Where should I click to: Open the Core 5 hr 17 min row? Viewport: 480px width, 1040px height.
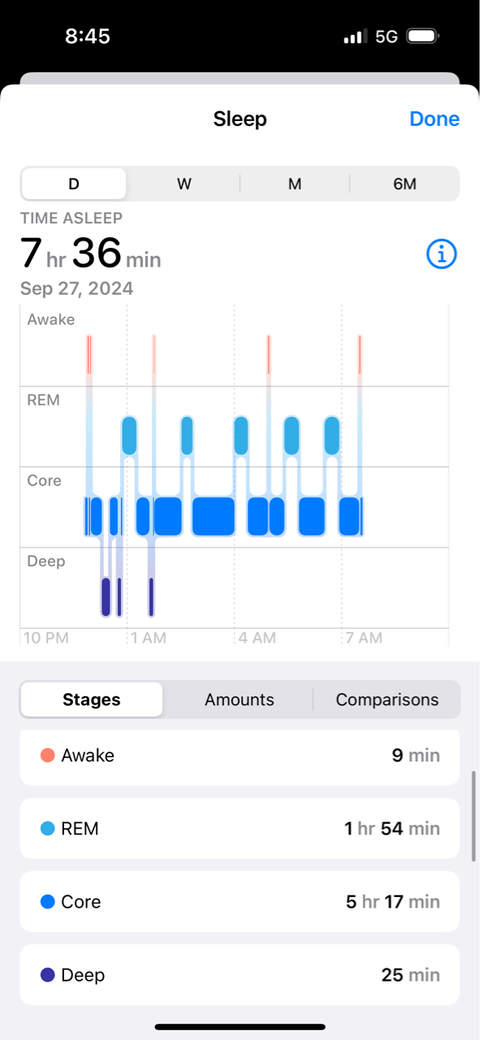(x=239, y=902)
